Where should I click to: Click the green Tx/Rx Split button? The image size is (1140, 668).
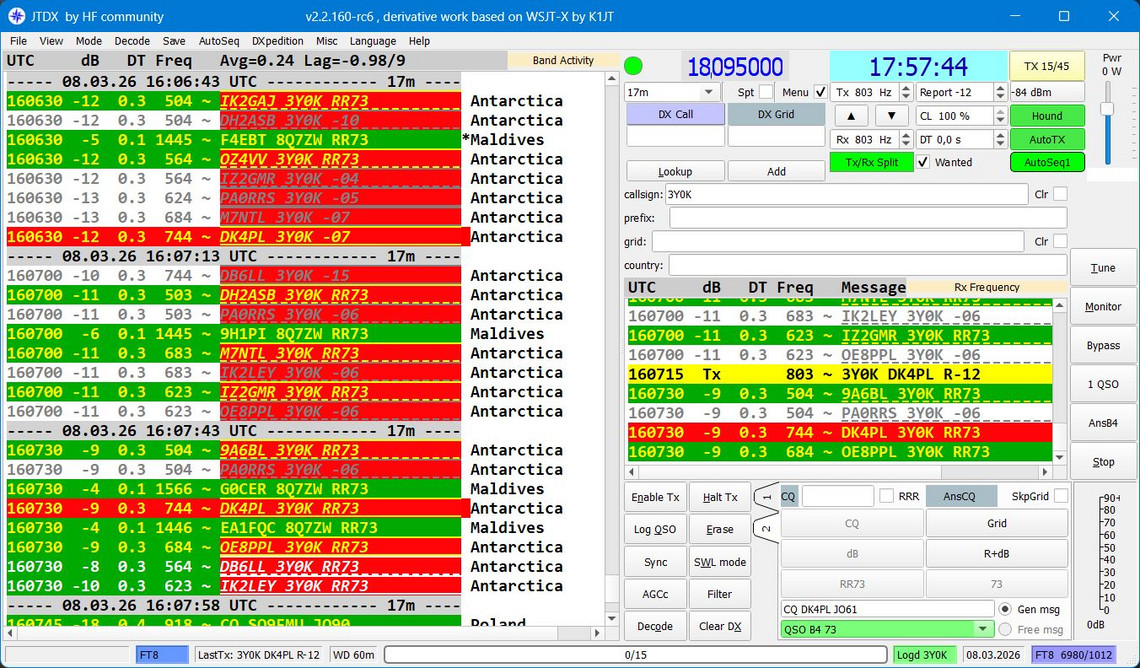click(870, 163)
